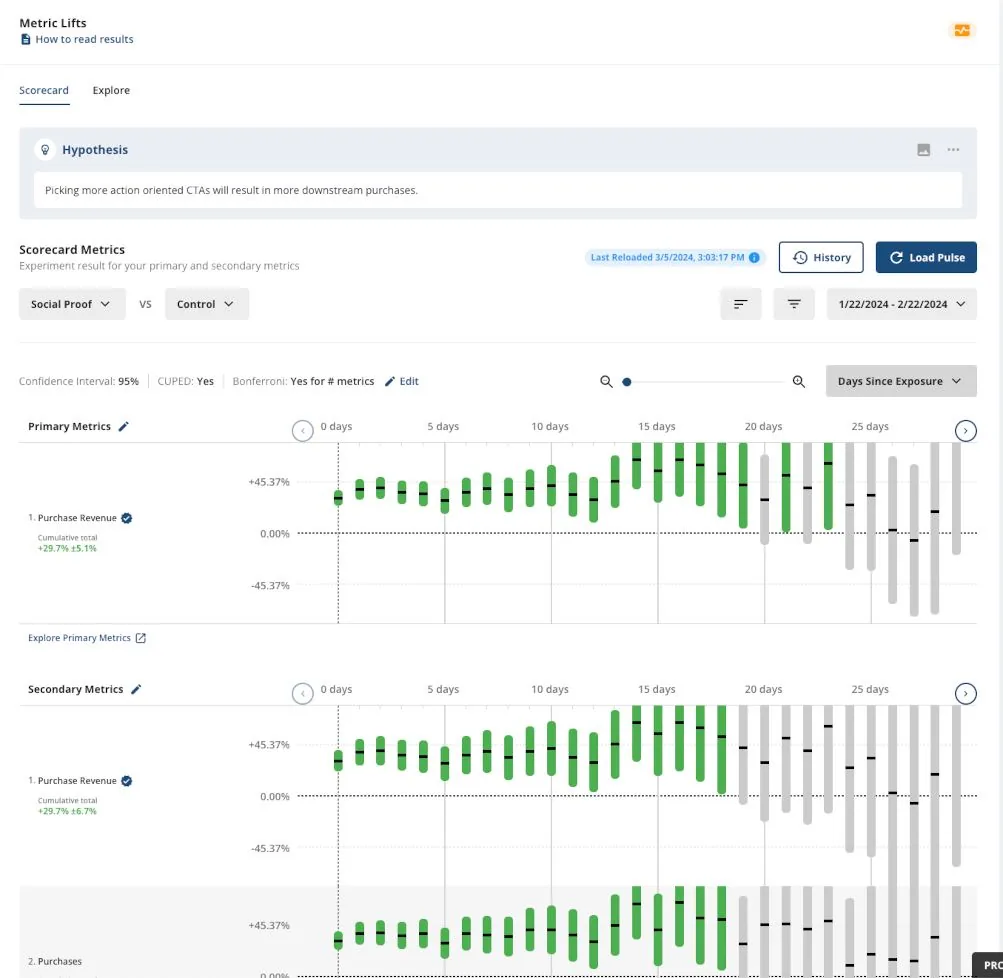Screen dimensions: 1003x978
Task: Open the 1/22/2024 - 2/22/2024 date range dropdown
Action: [x=901, y=304]
